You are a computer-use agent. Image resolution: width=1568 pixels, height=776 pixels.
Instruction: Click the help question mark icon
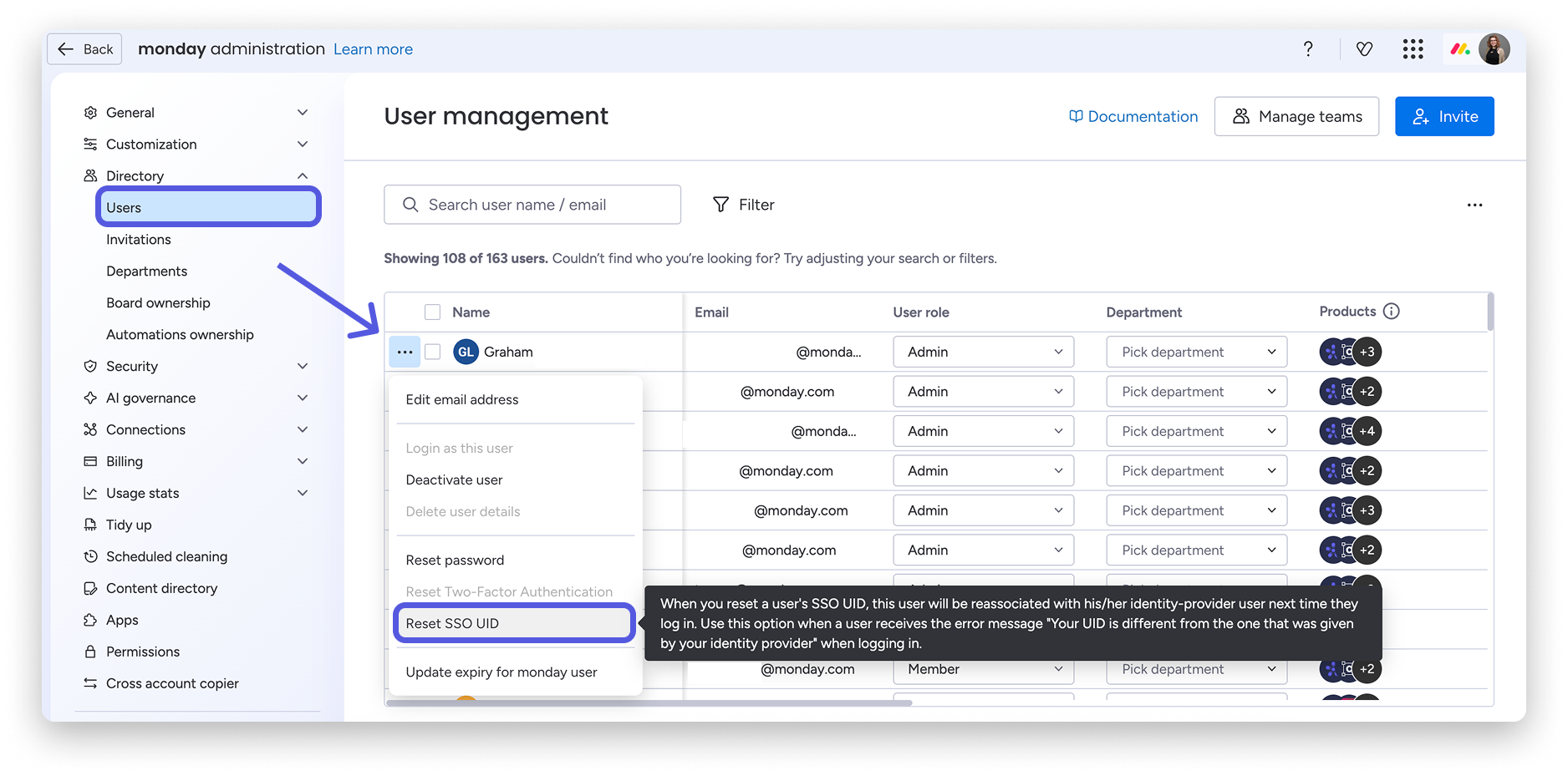point(1308,49)
